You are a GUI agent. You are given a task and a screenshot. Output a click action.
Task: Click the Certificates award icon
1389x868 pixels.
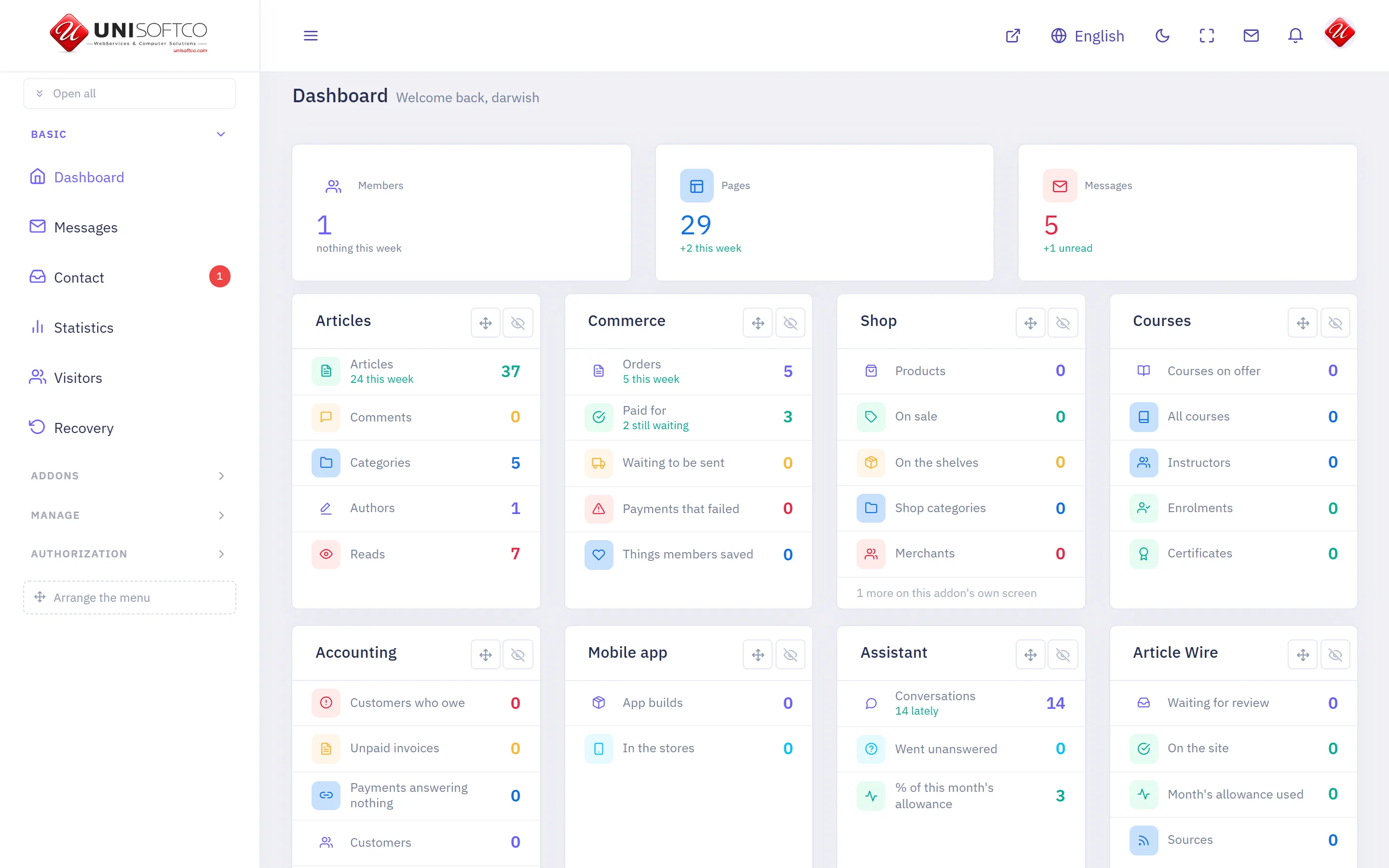[x=1144, y=554]
